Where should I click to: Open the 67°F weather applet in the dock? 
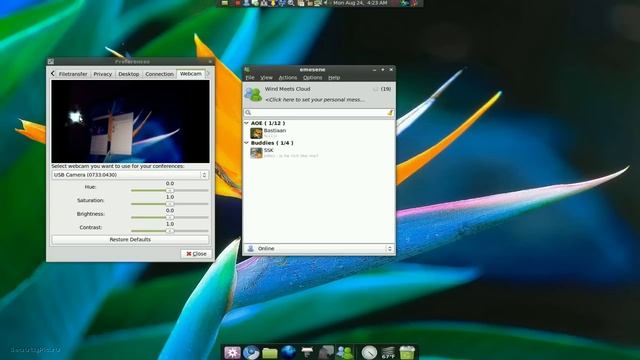click(388, 352)
